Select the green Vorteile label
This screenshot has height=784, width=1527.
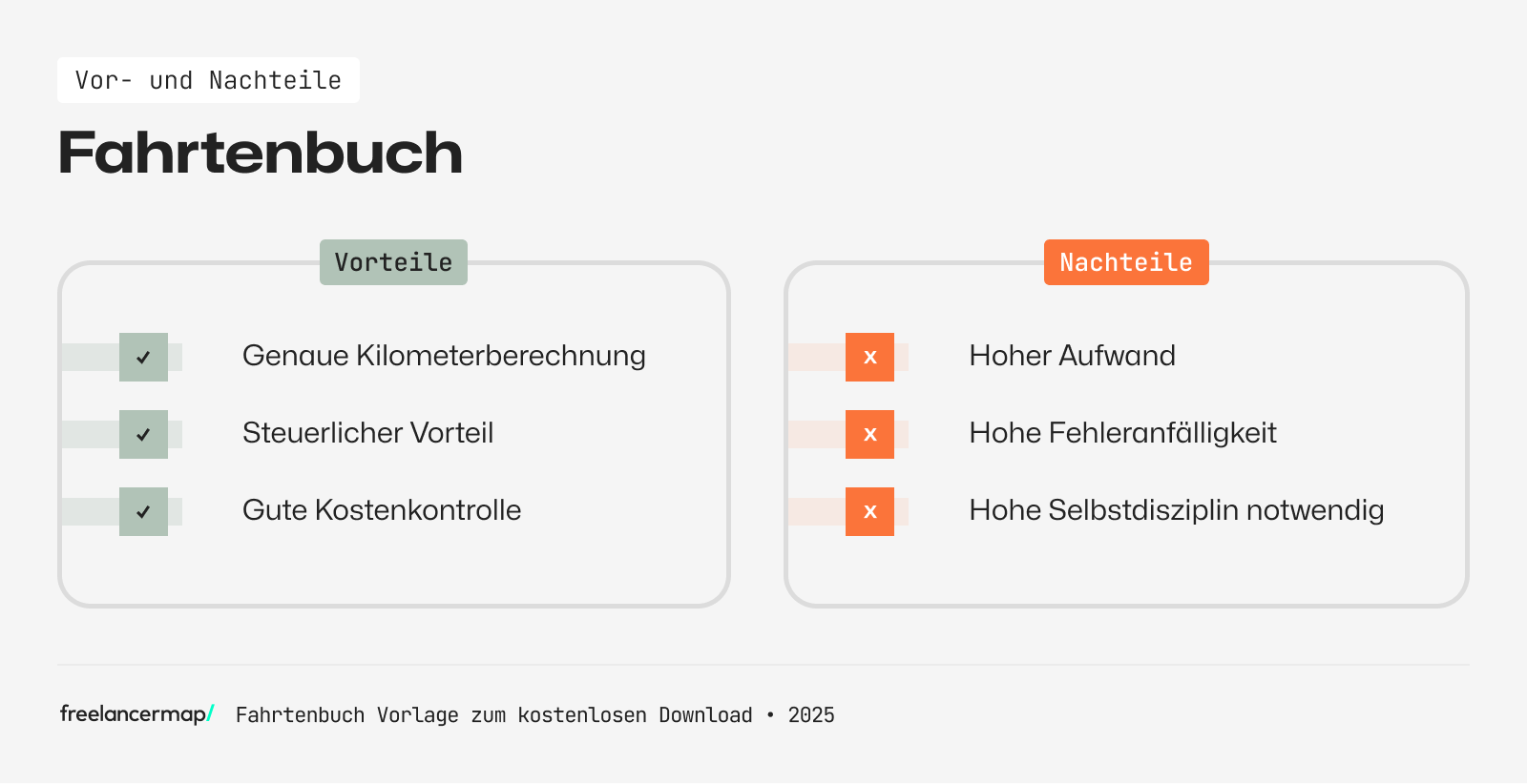click(x=393, y=262)
